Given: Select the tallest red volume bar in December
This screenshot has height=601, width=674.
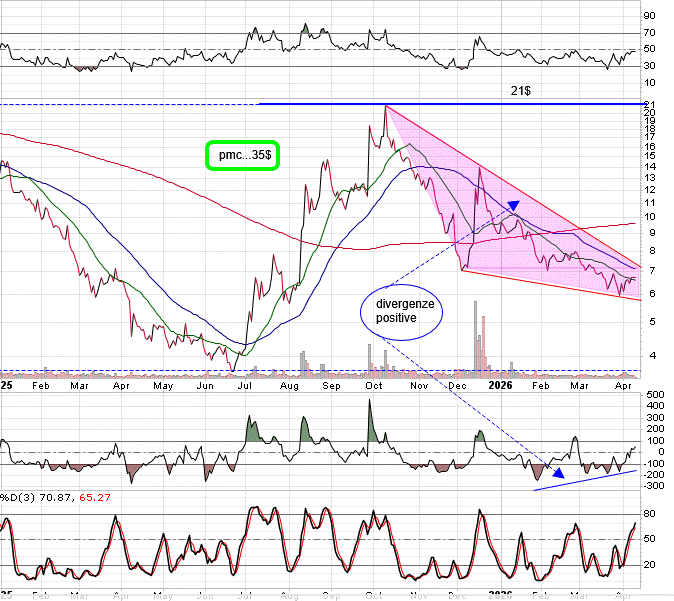Looking at the screenshot, I should tap(483, 342).
